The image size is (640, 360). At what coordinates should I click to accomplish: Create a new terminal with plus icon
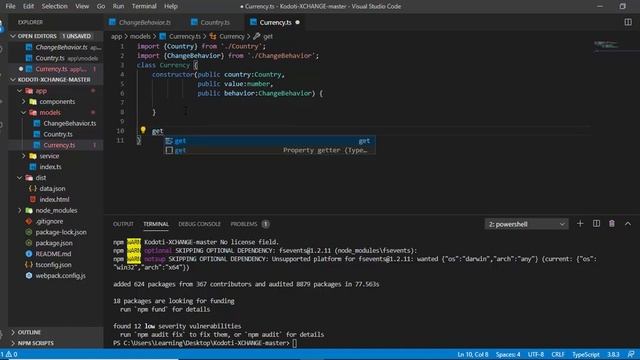(x=580, y=224)
